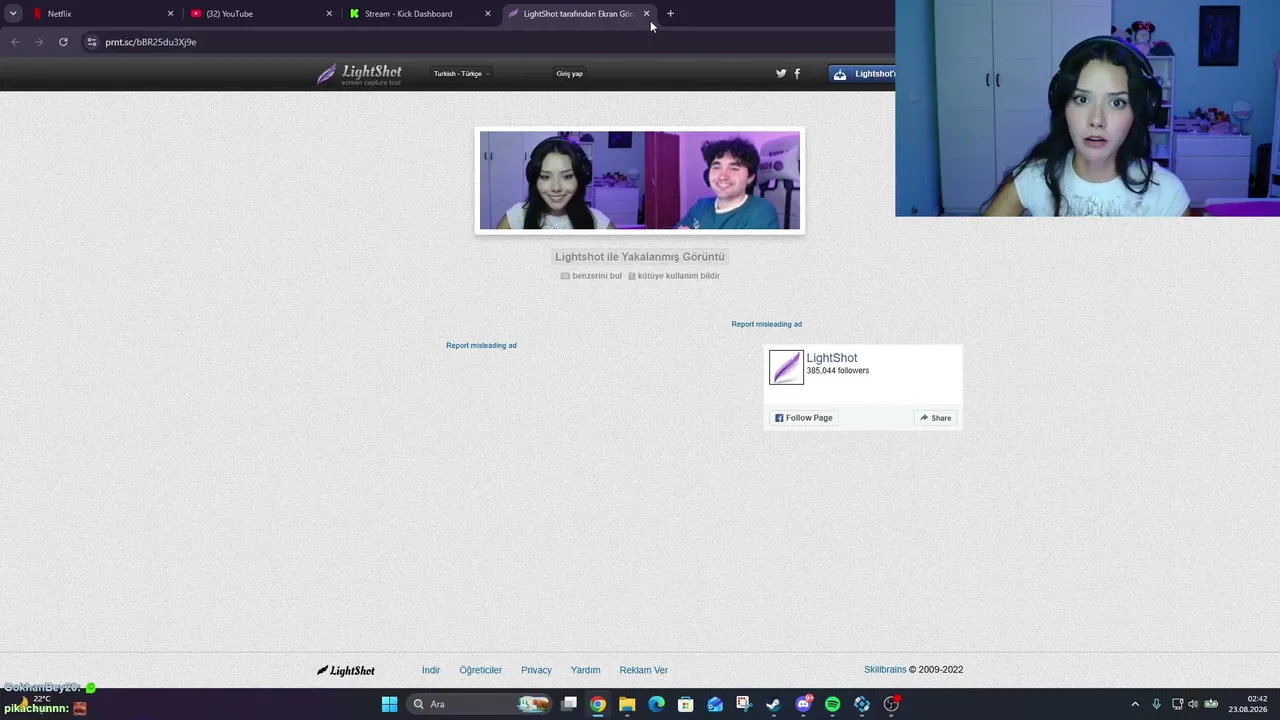
Task: Open Task View on the taskbar
Action: pyautogui.click(x=569, y=704)
